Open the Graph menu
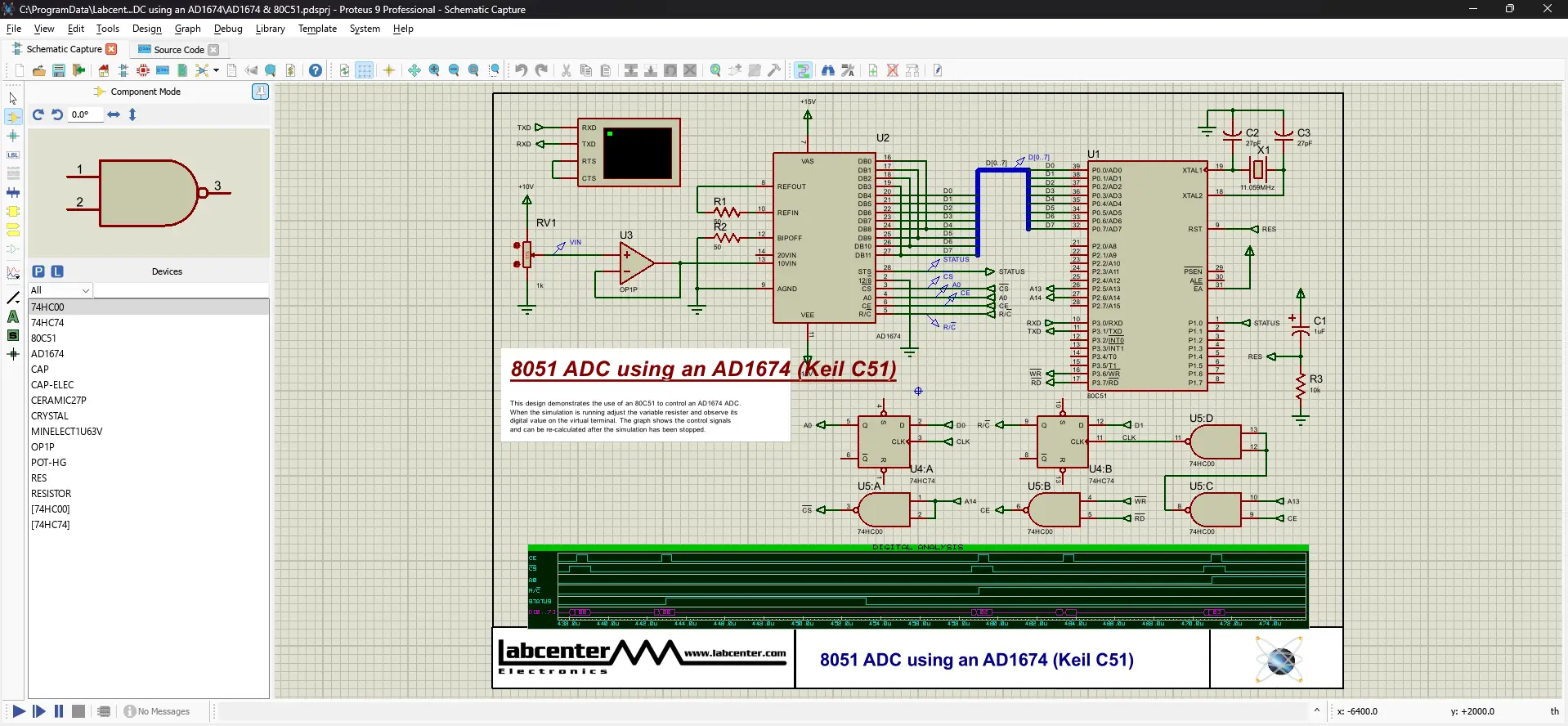The width and height of the screenshot is (1568, 726). coord(188,29)
